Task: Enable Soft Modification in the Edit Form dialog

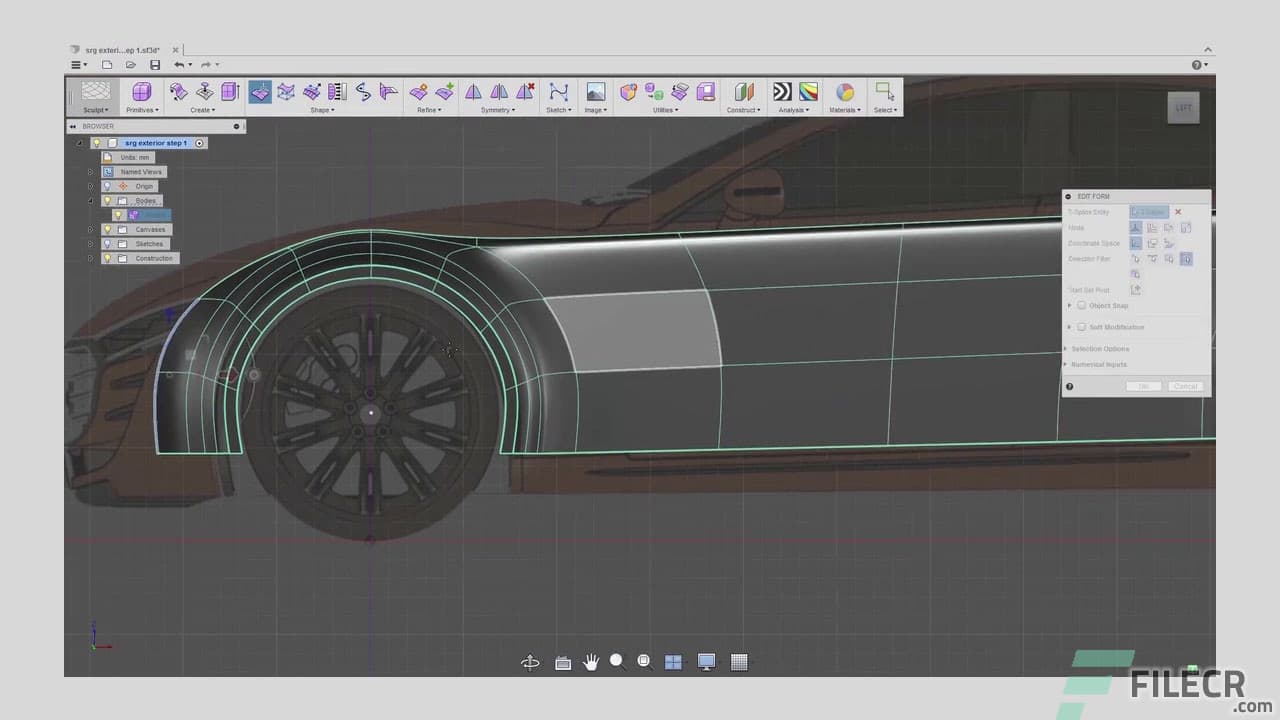Action: click(1083, 327)
